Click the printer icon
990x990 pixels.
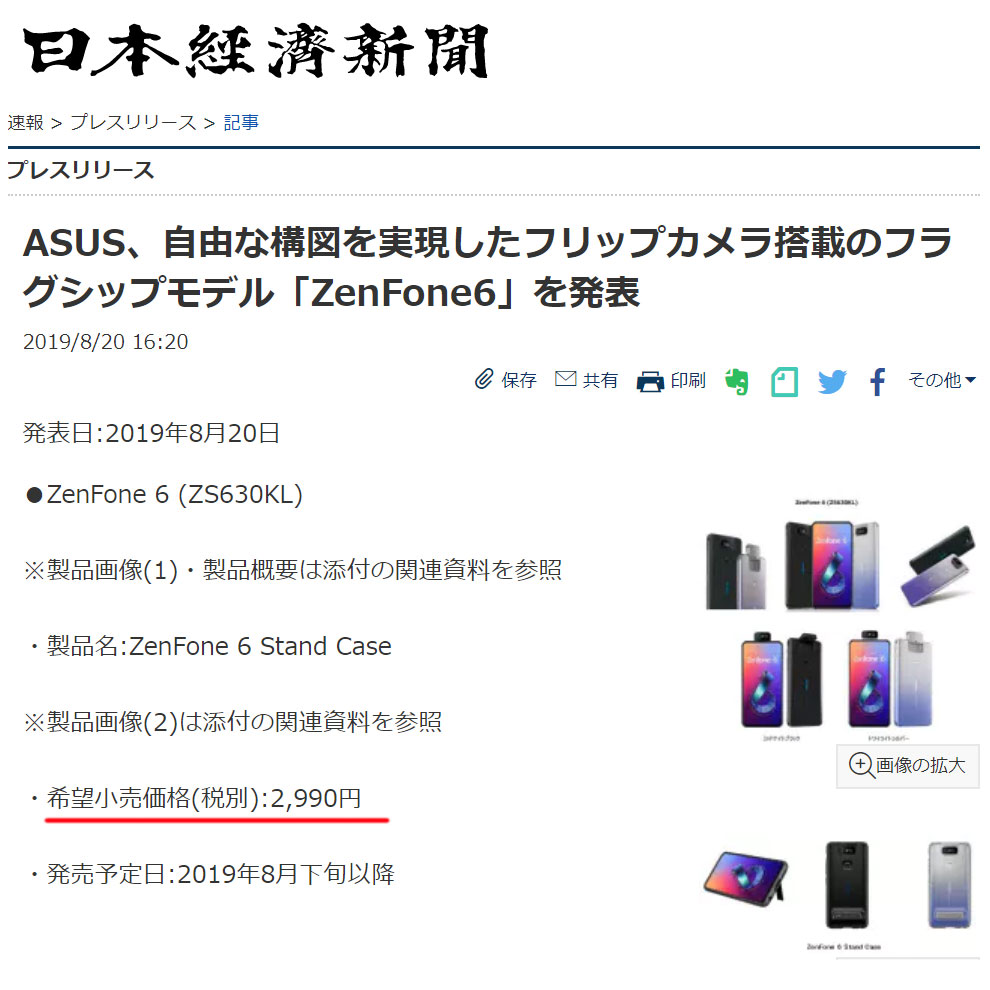pos(650,381)
